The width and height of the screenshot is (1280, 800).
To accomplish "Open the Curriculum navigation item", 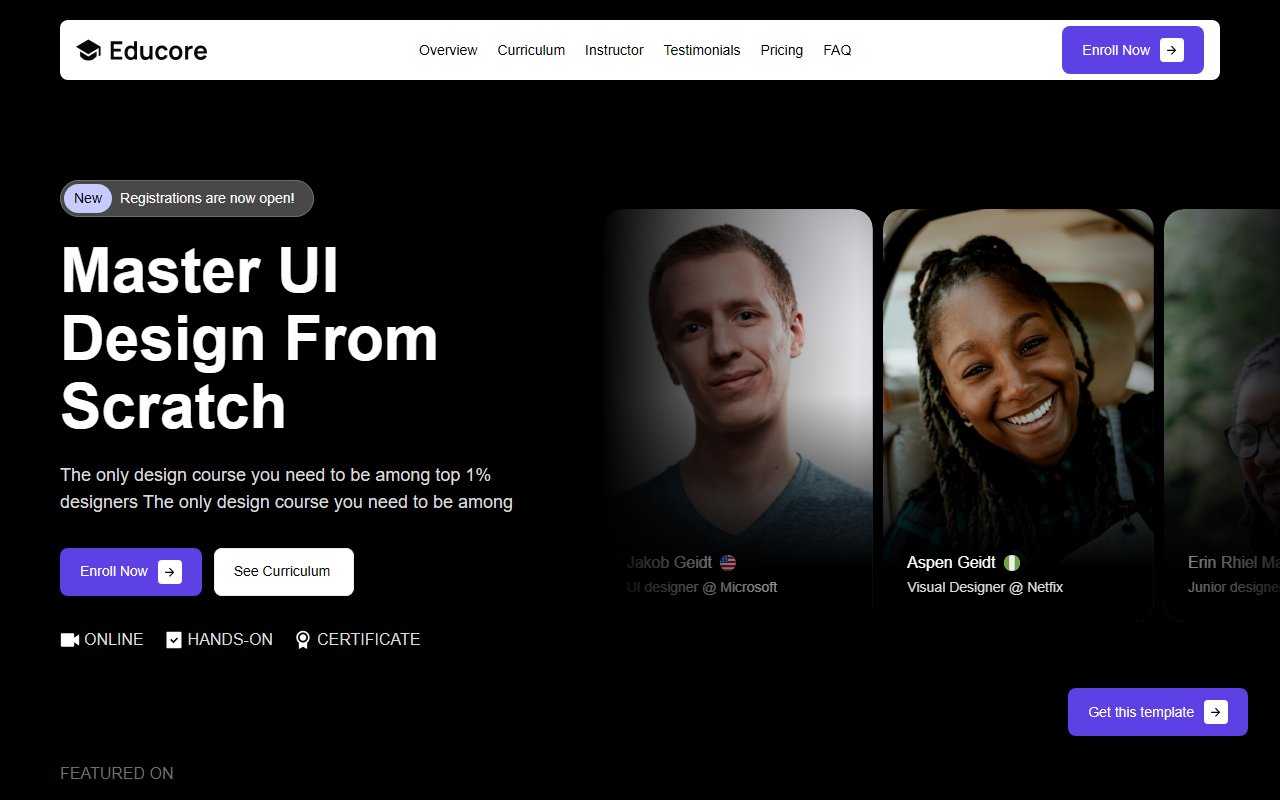I will click(531, 50).
